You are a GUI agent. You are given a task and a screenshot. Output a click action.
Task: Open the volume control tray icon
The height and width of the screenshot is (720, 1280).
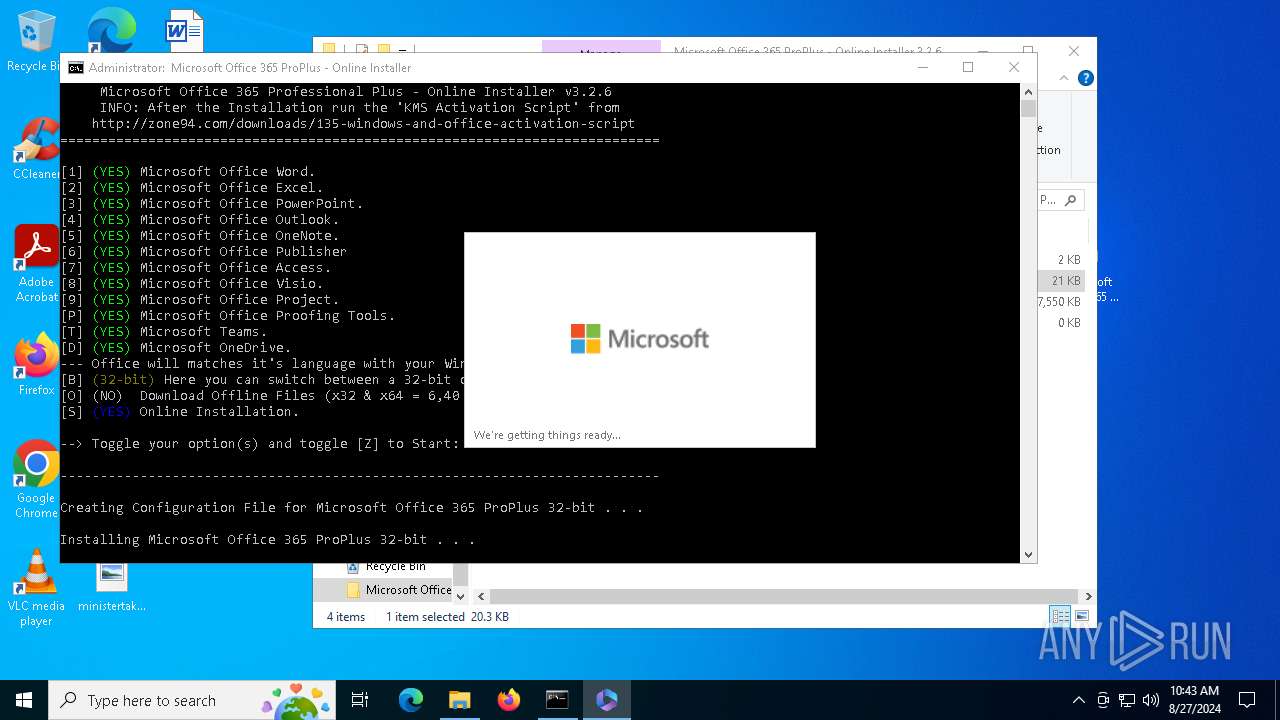pos(1151,700)
